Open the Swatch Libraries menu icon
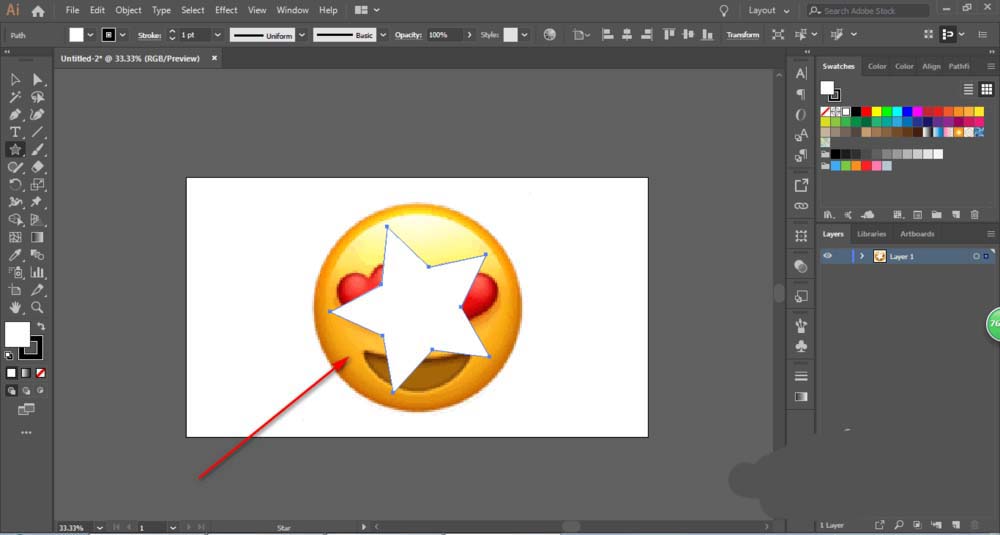The image size is (1000, 535). point(829,215)
